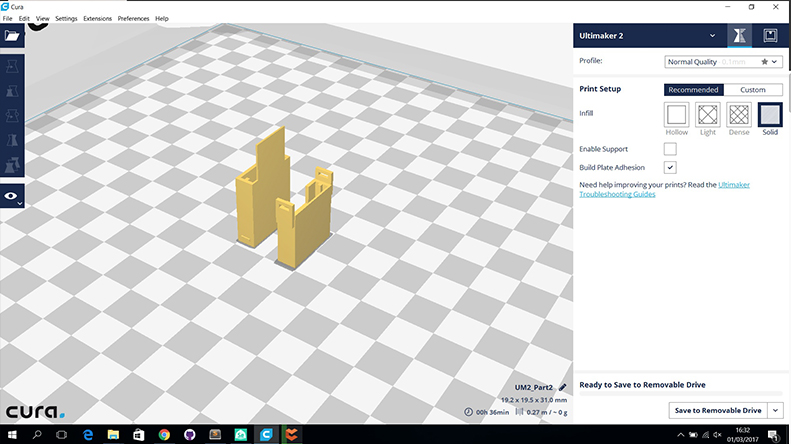The width and height of the screenshot is (791, 444).
Task: Select the Per Model Settings tool
Action: tap(12, 164)
